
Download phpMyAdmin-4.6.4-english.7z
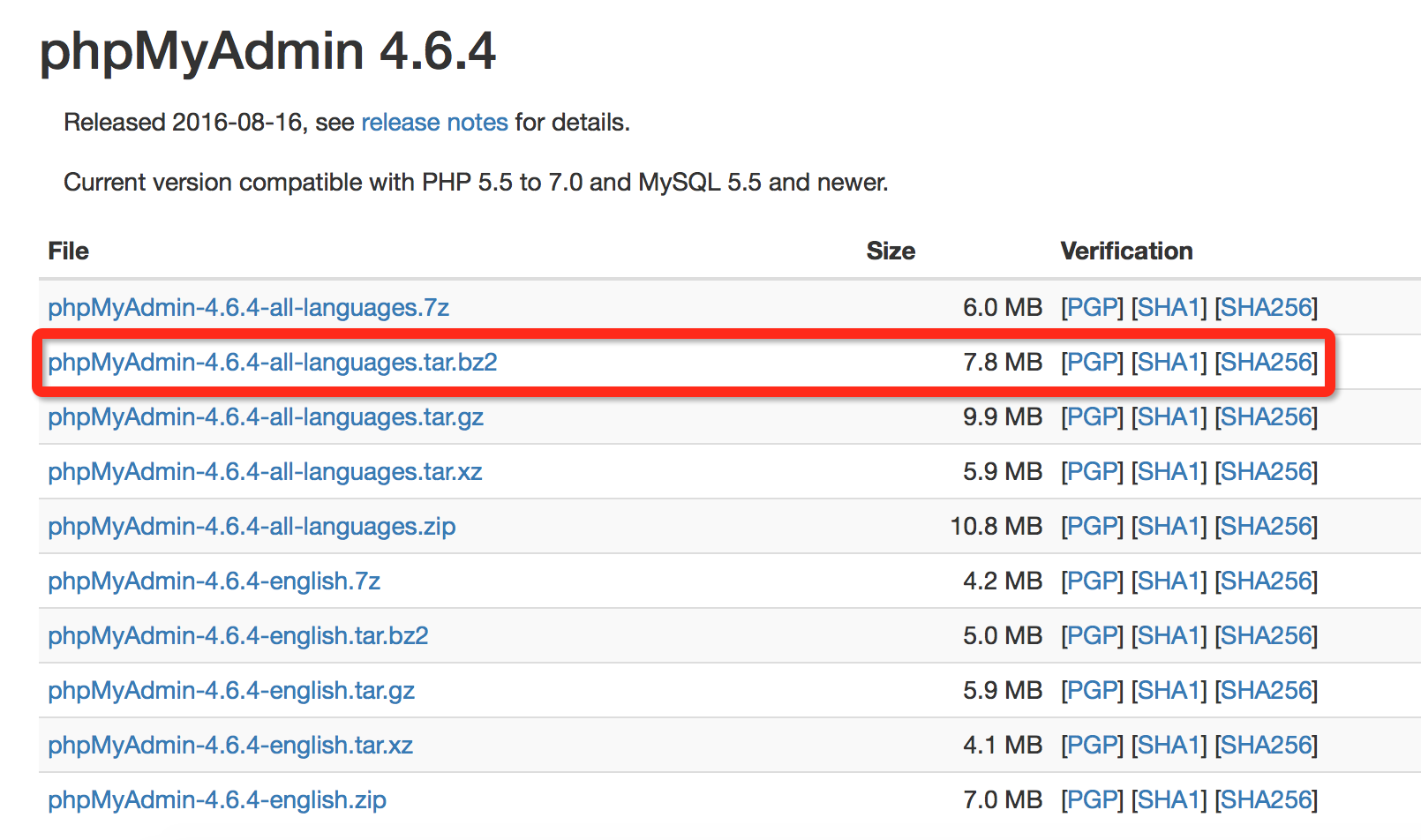pyautogui.click(x=214, y=581)
